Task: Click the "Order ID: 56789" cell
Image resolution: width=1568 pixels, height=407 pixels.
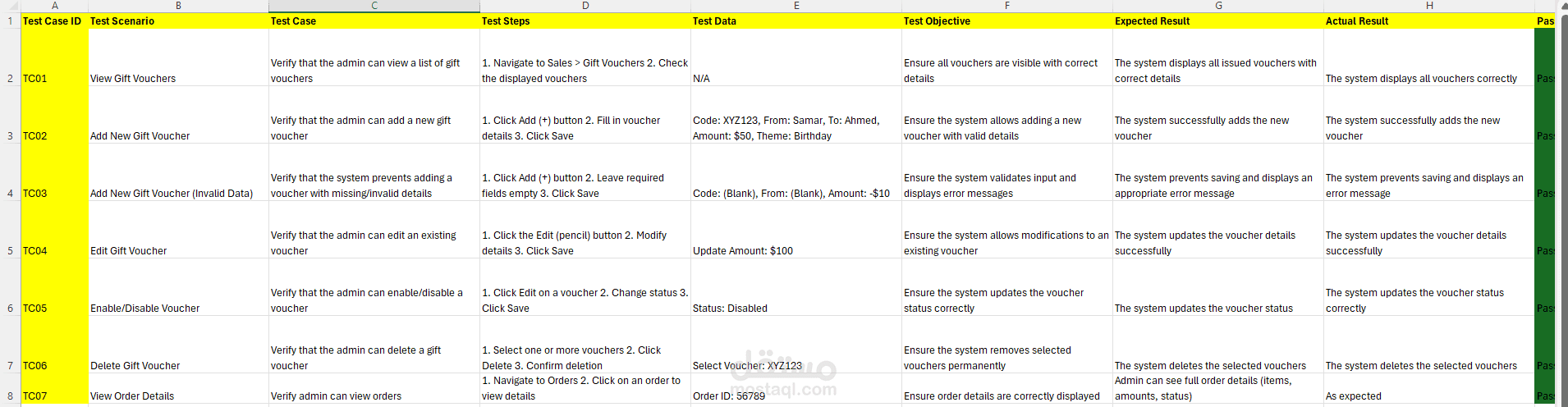Action: 795,396
